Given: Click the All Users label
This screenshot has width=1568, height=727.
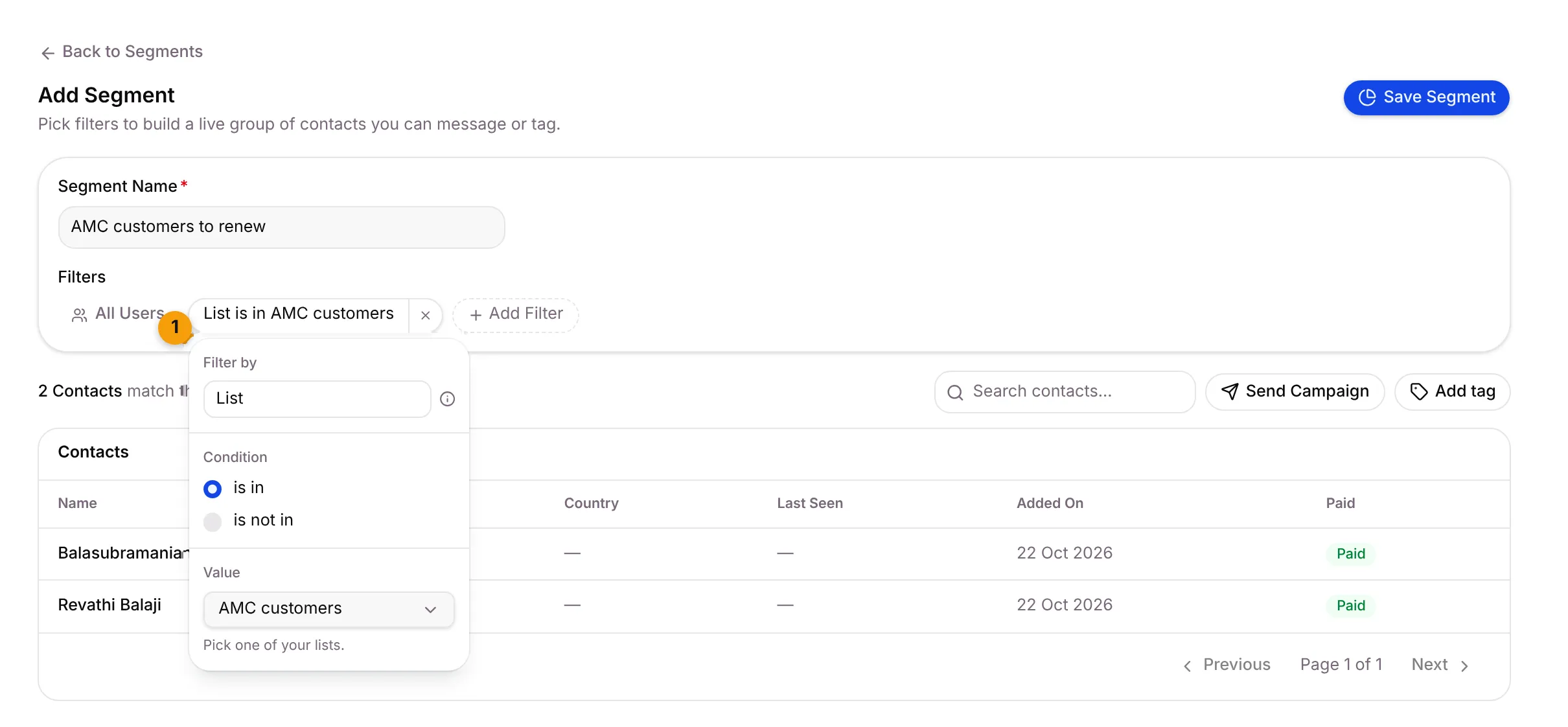Looking at the screenshot, I should pyautogui.click(x=130, y=314).
